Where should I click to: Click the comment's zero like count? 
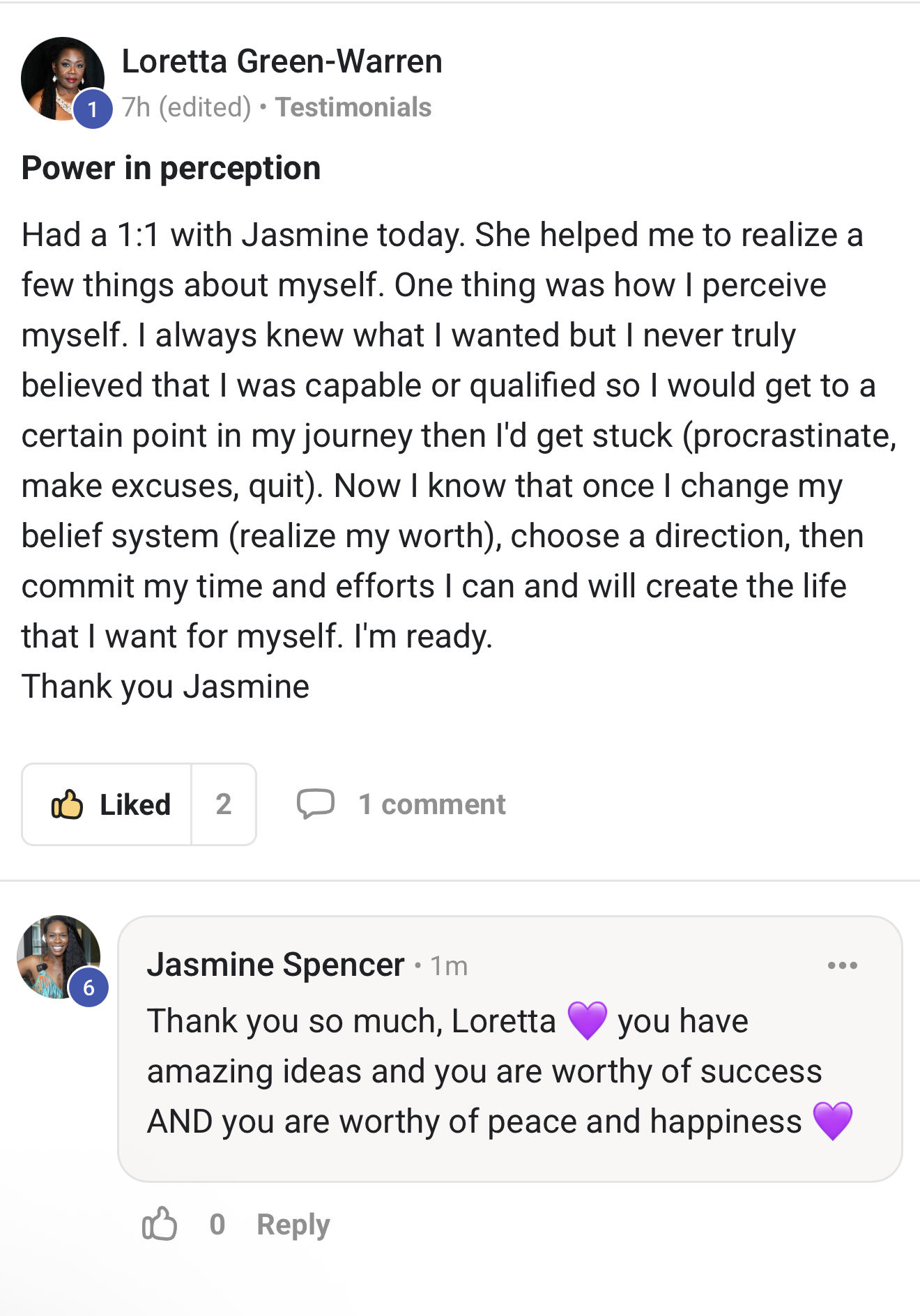[217, 1225]
